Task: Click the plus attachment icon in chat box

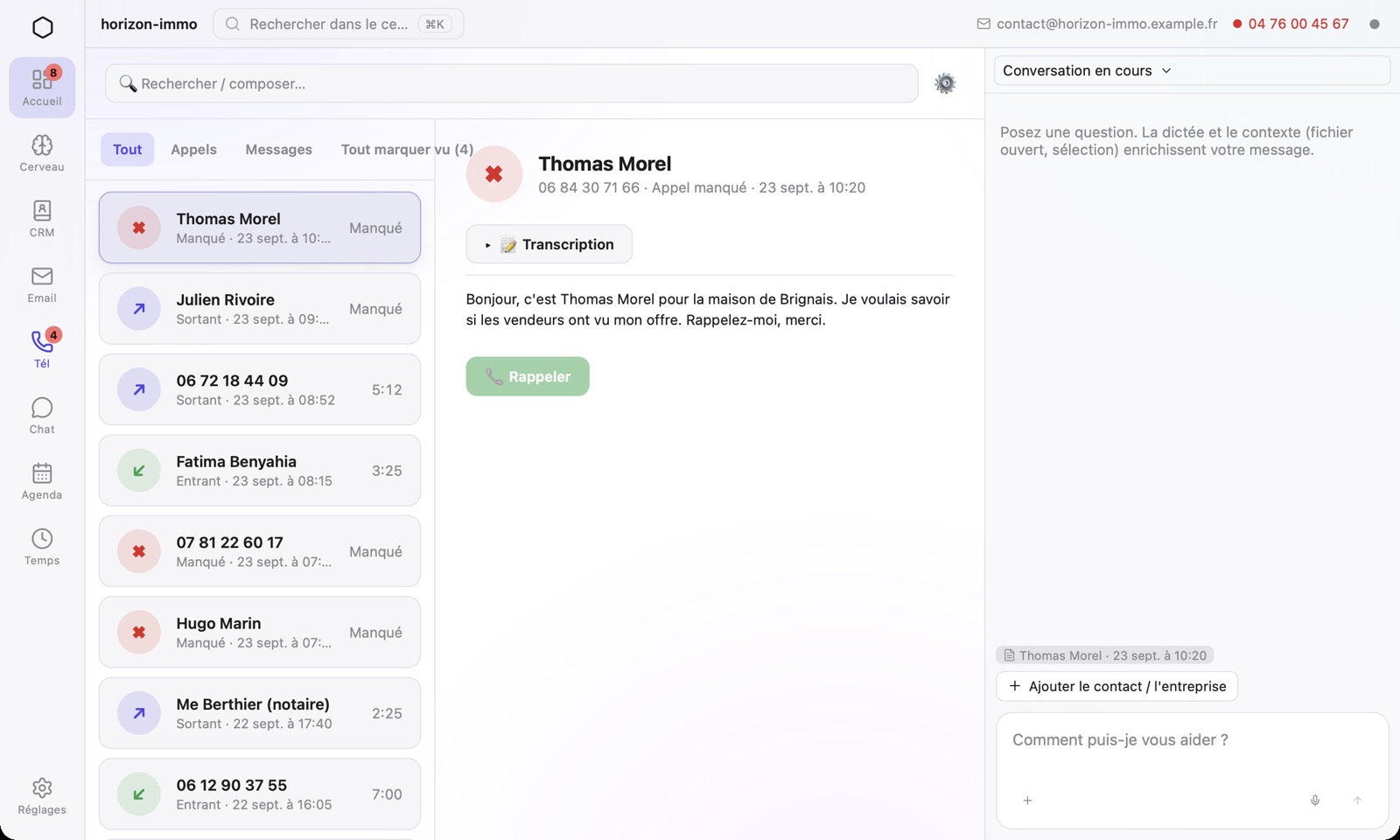Action: point(1028,801)
